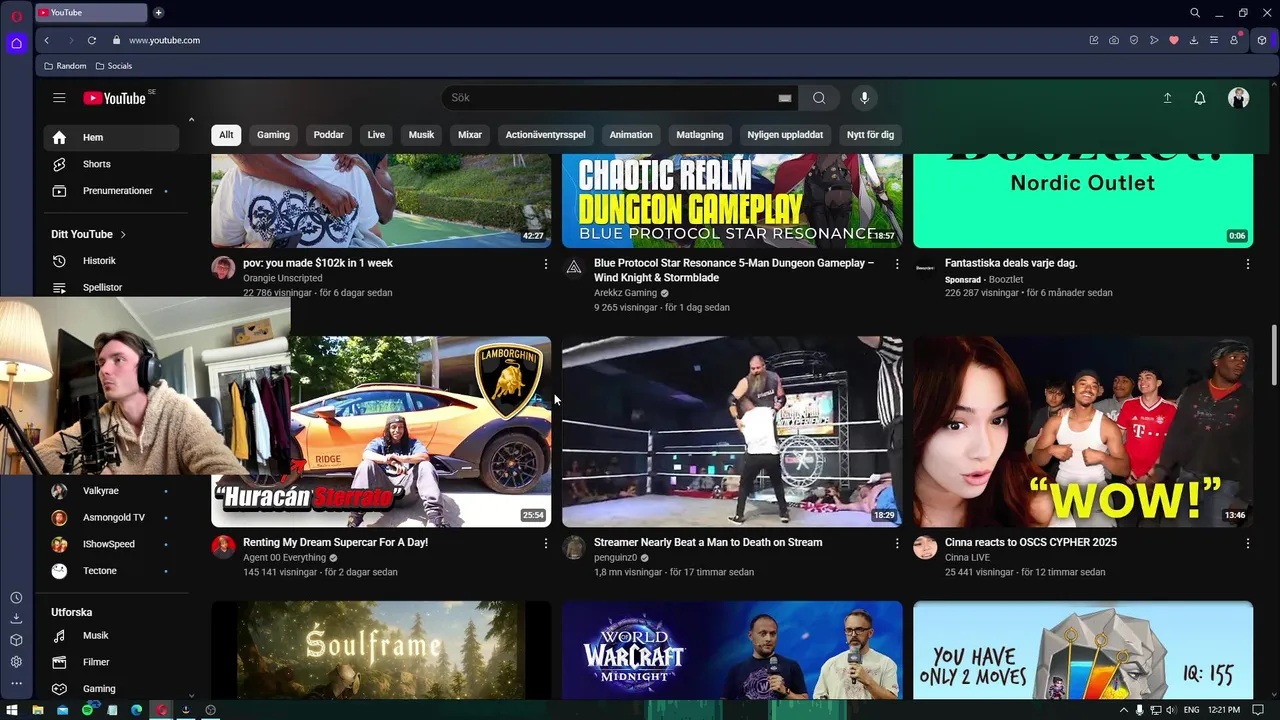
Task: Click the Opera logo menu button
Action: point(16,16)
